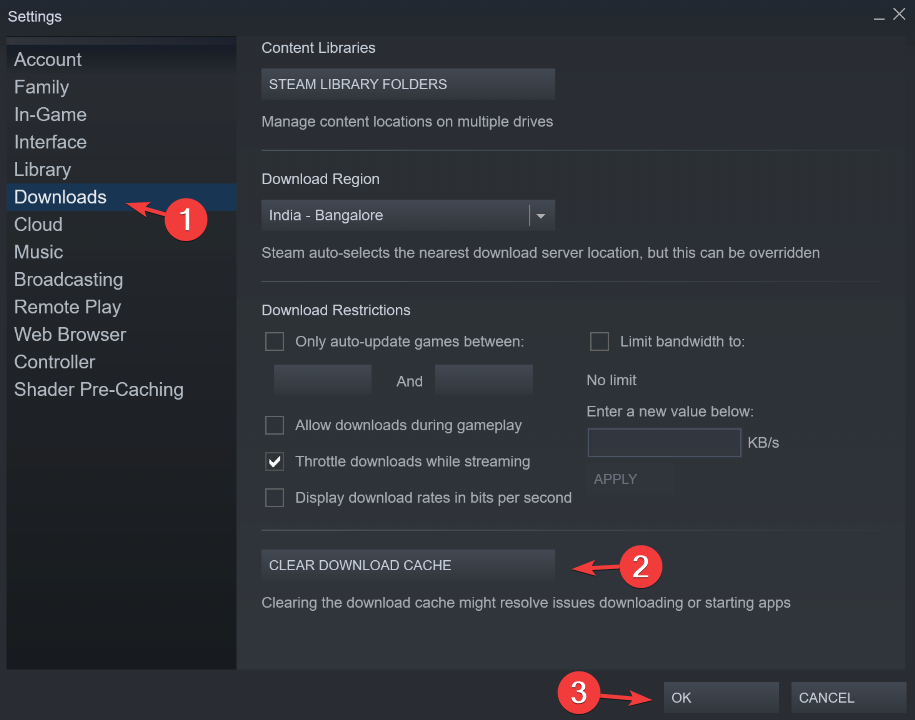Click the auto-update start time field
Screen dimensions: 915x720
323,380
